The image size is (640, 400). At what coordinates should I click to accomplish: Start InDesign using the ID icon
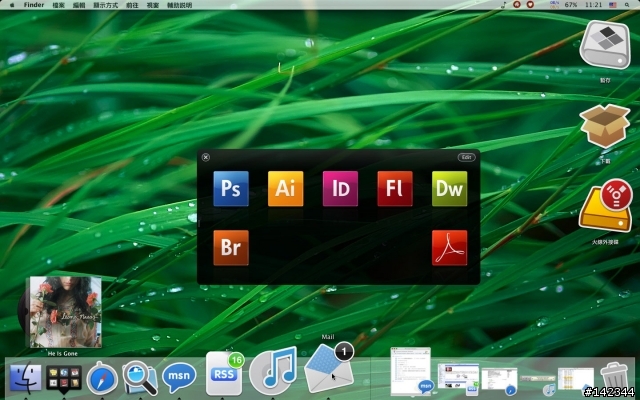pos(340,189)
